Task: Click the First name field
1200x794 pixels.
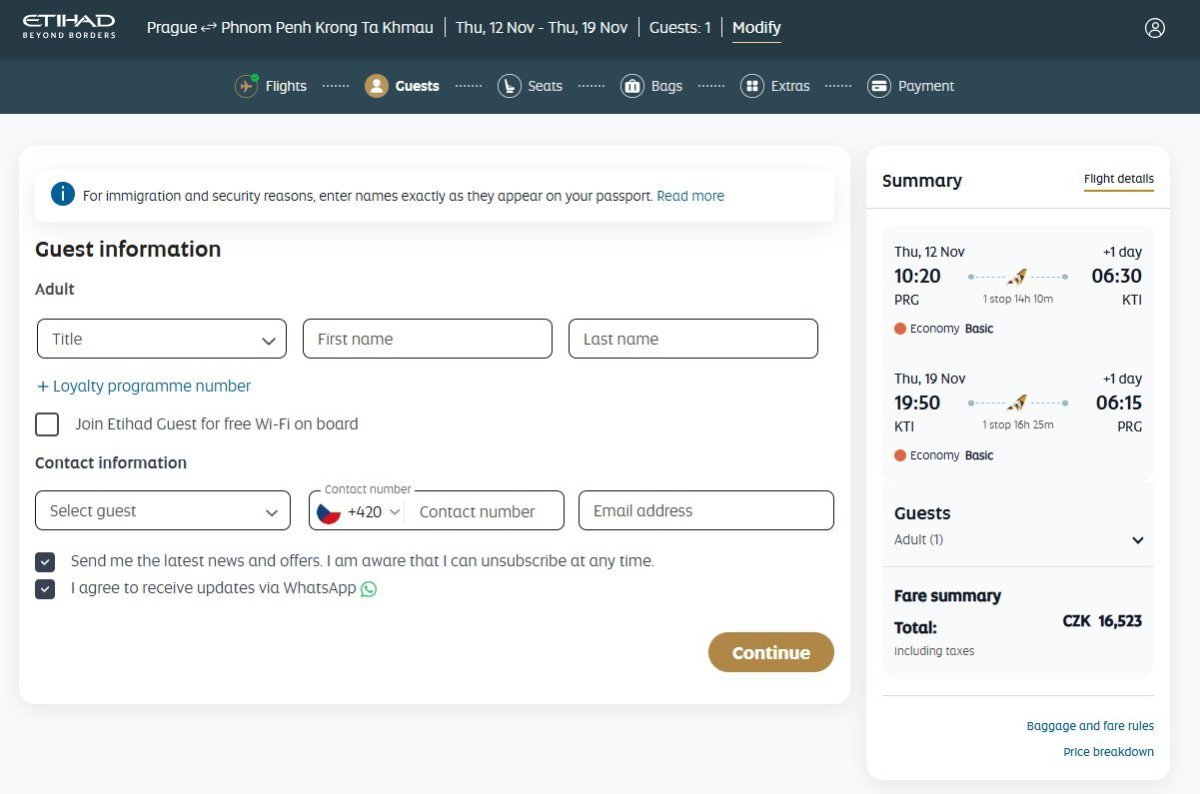Action: tap(428, 339)
